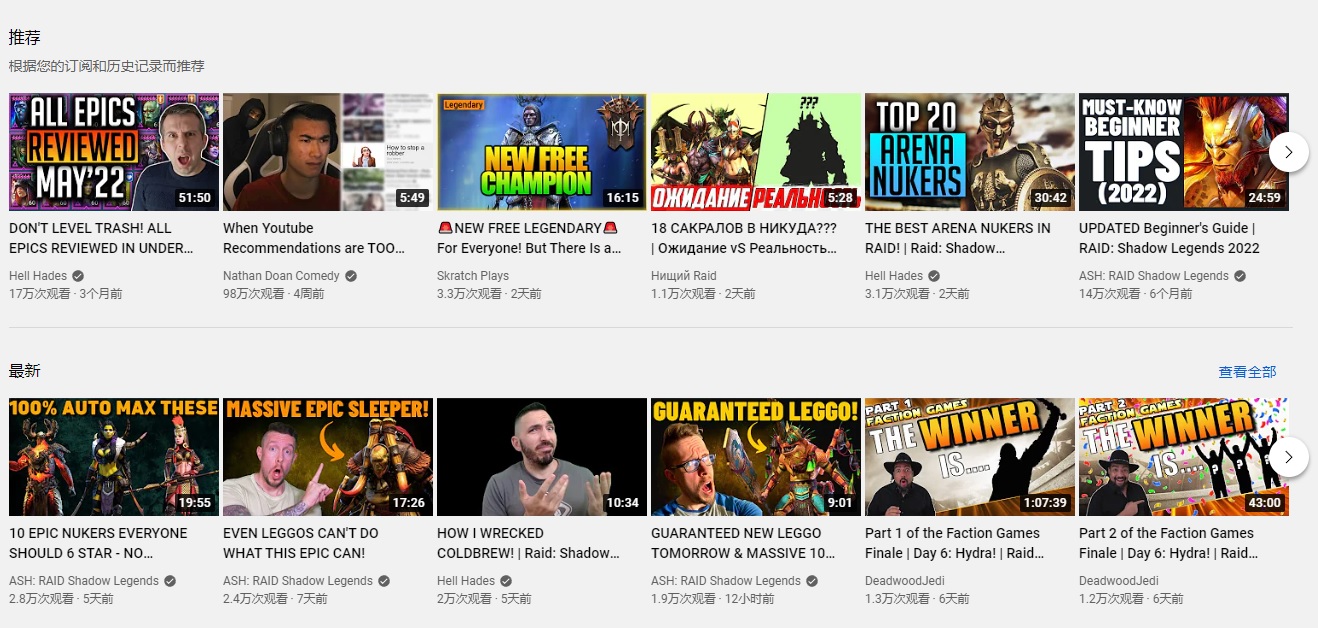Click the 1:07:39 duration badge
This screenshot has height=628, width=1318.
click(1045, 503)
